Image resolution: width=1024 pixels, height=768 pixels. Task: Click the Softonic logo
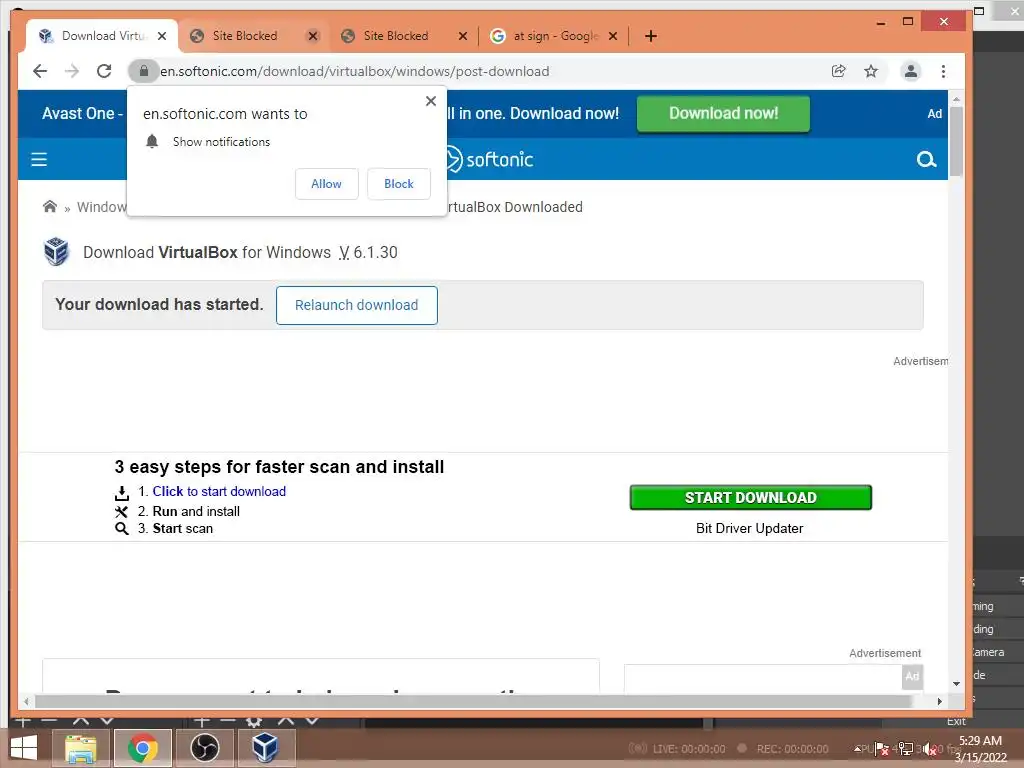490,159
